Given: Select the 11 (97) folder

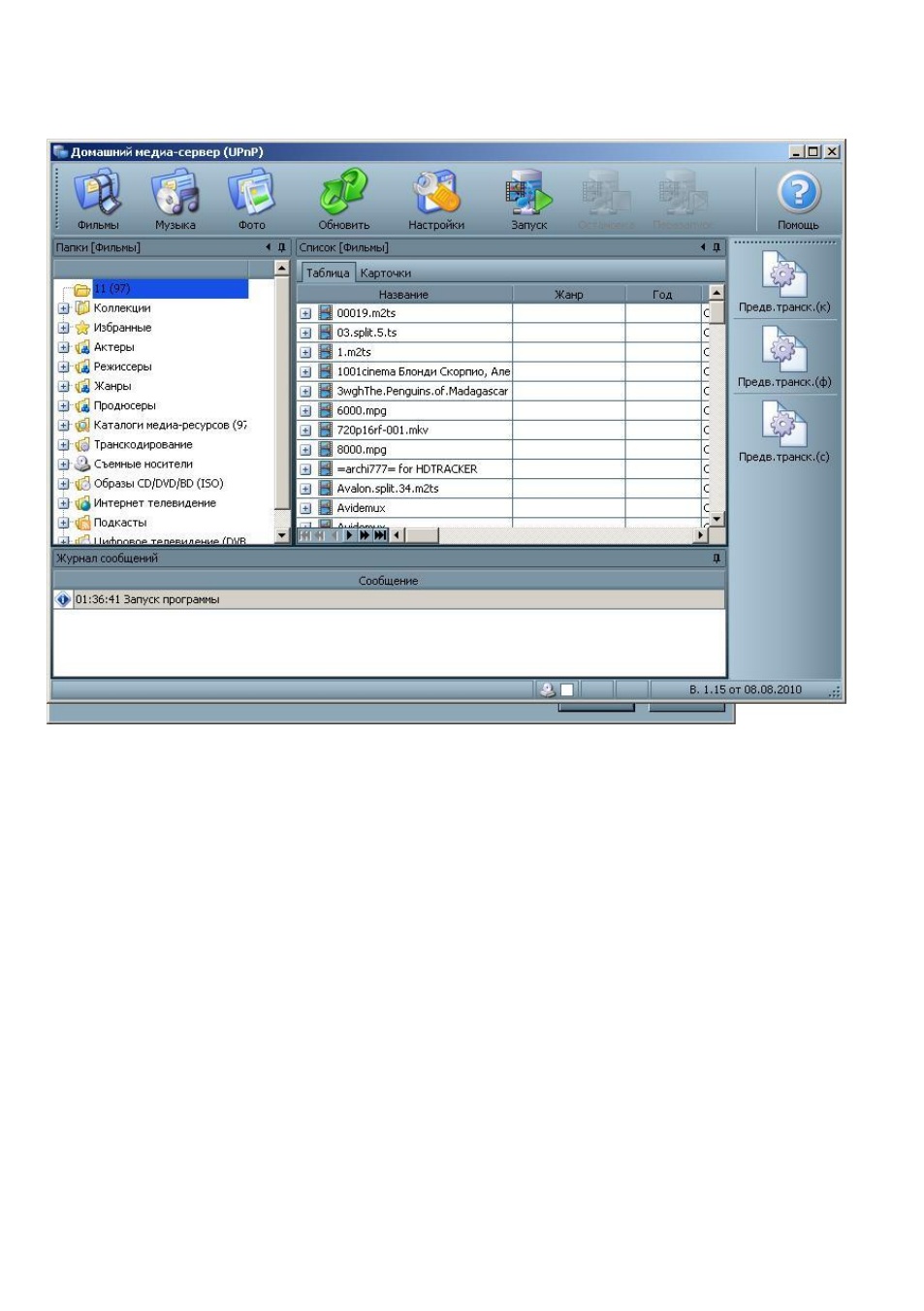Looking at the screenshot, I should pos(171,289).
